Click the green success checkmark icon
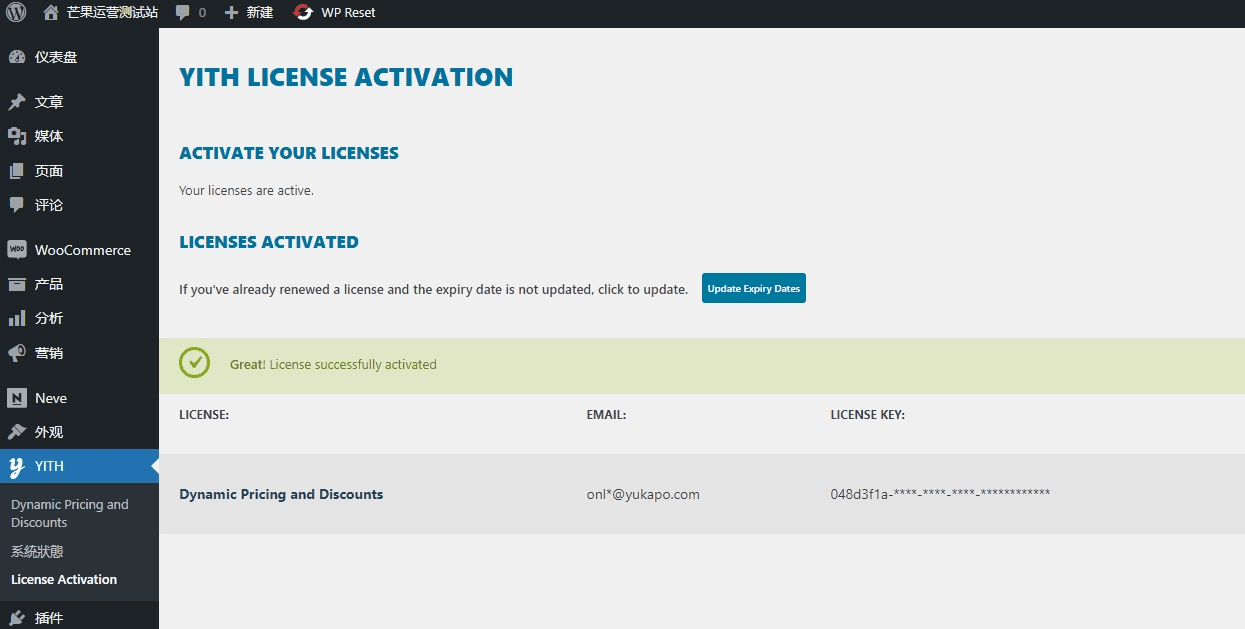The image size is (1245, 629). coord(194,362)
